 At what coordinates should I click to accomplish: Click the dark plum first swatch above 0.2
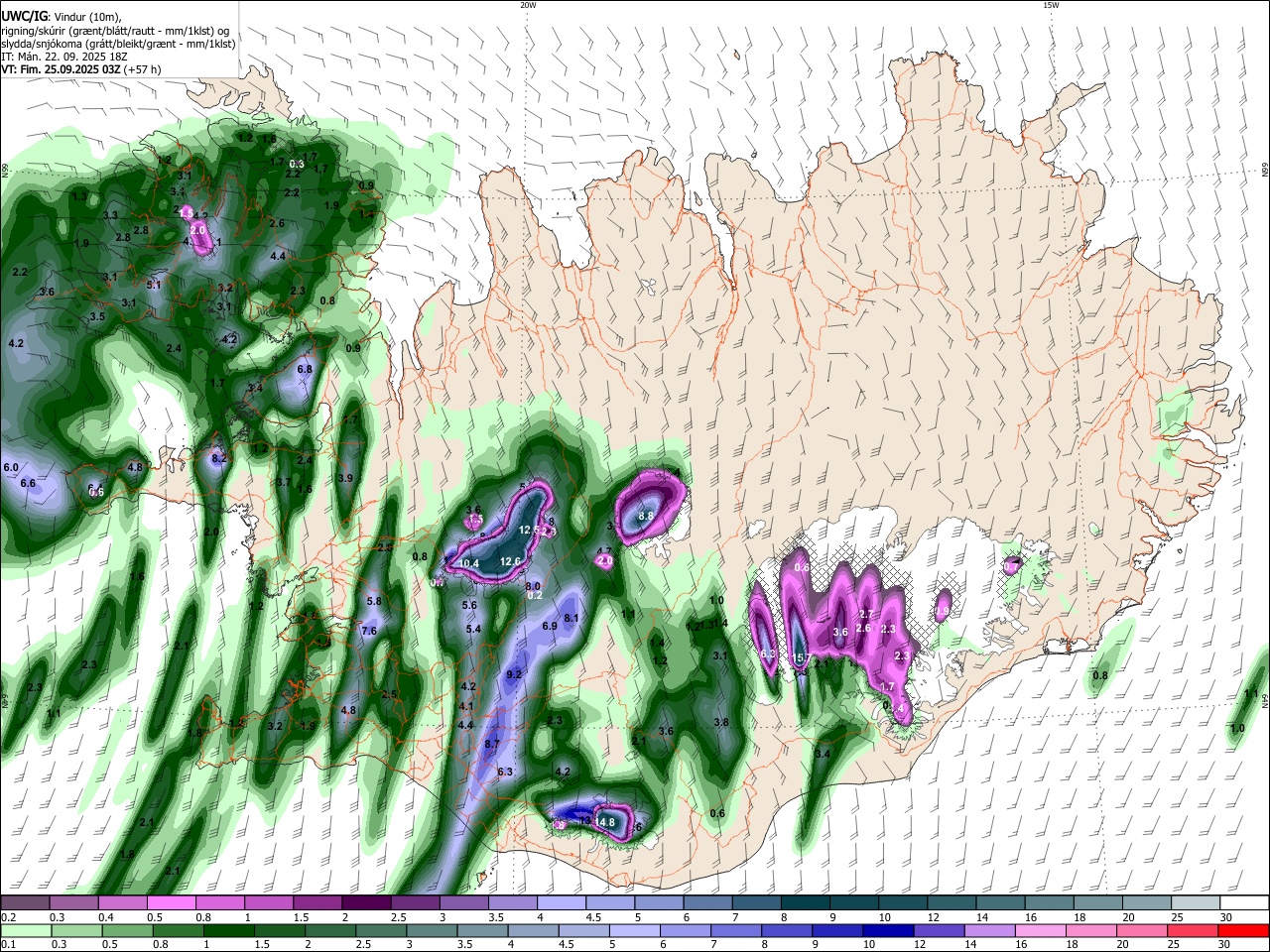(x=25, y=902)
